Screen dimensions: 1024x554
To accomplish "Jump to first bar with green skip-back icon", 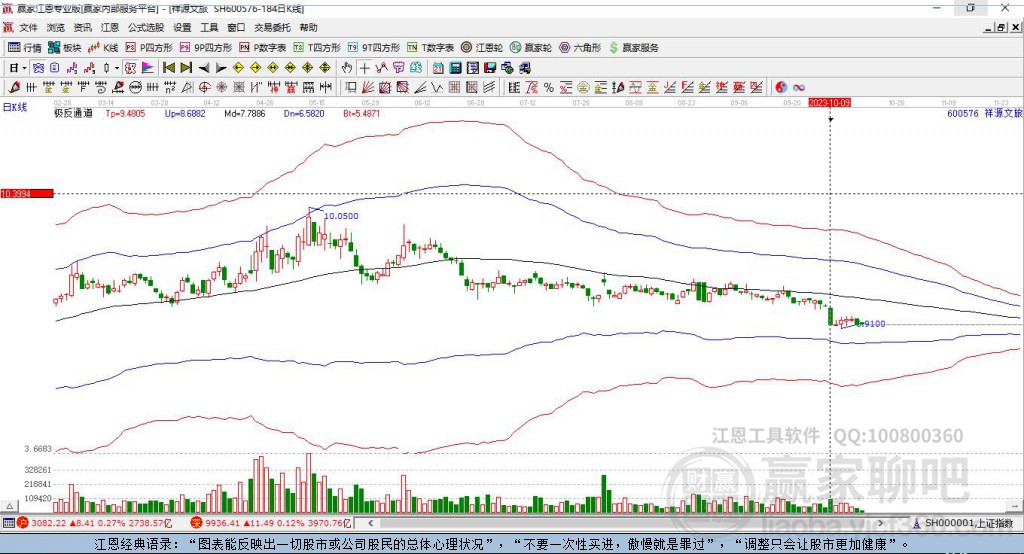I will 168,68.
